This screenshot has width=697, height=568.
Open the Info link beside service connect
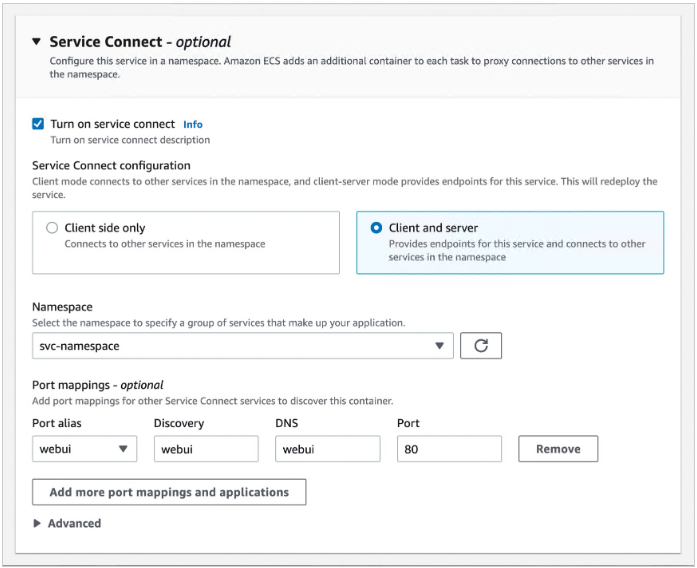[192, 125]
